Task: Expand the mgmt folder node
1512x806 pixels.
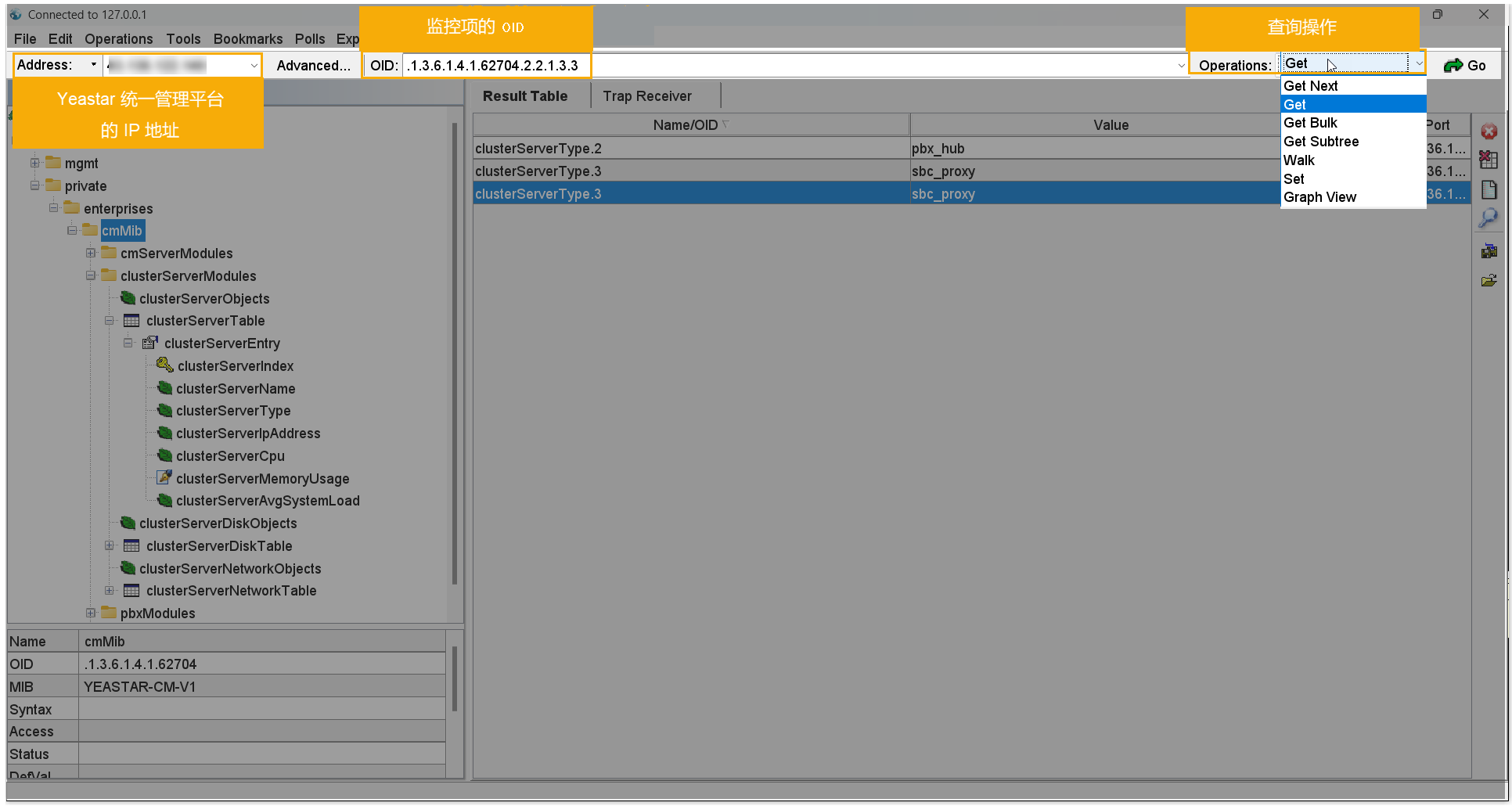Action: [35, 164]
